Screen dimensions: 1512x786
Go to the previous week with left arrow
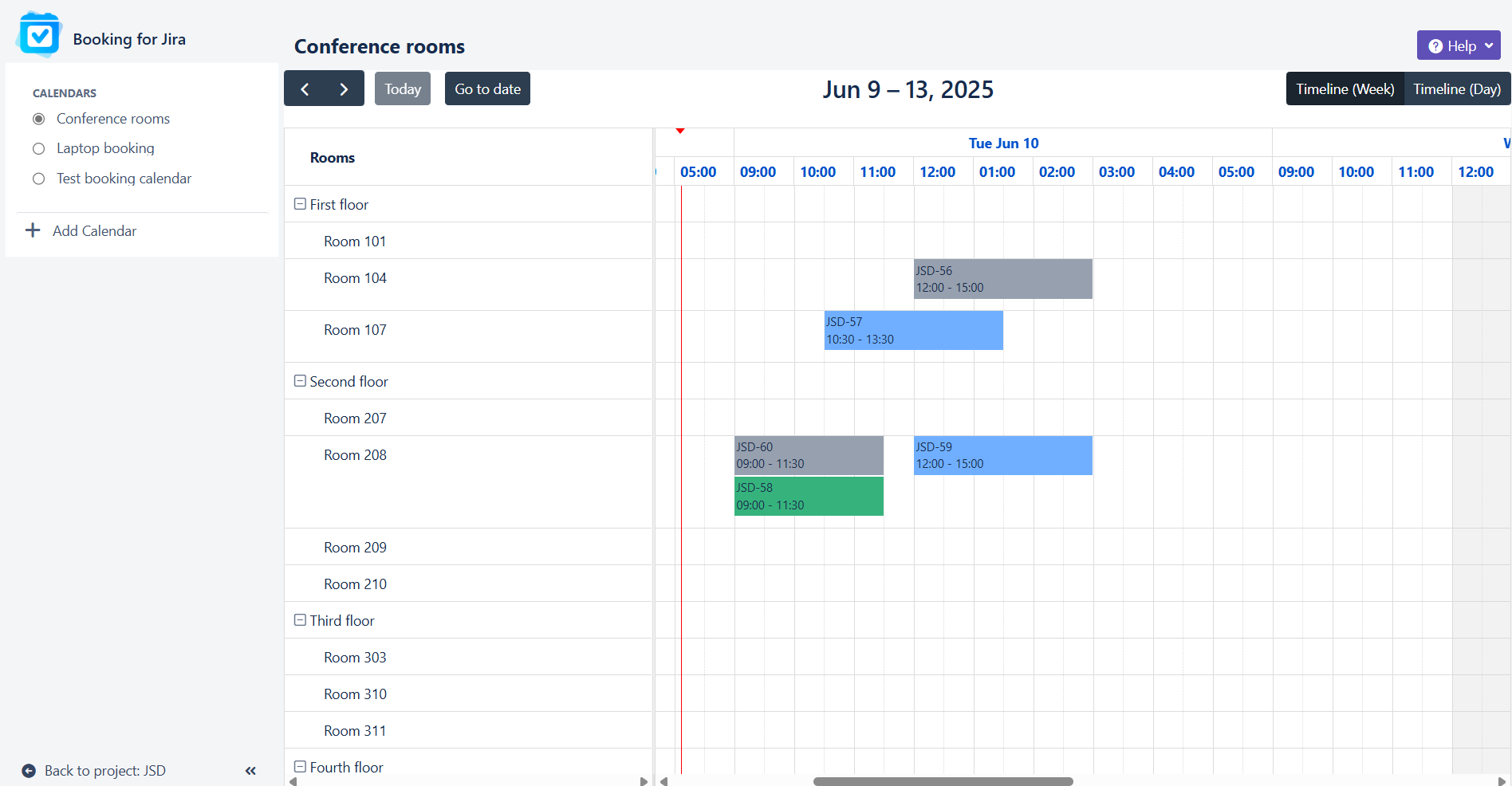coord(305,89)
